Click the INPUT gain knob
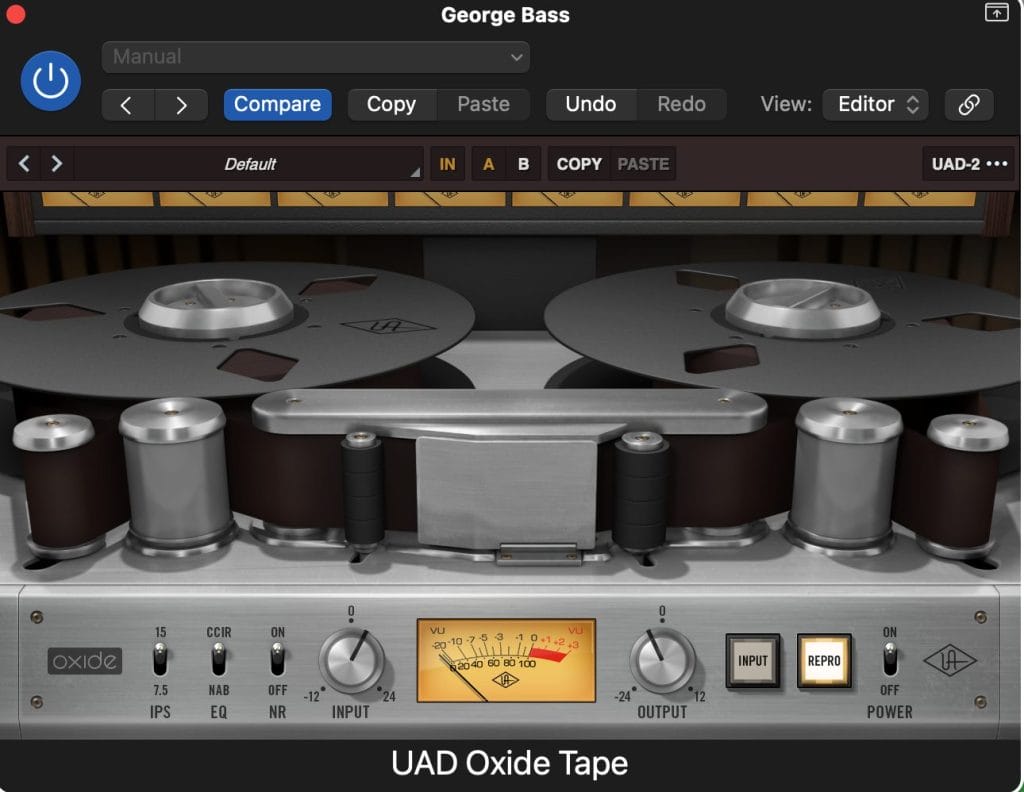Screen dimensions: 1024x792 [351, 662]
